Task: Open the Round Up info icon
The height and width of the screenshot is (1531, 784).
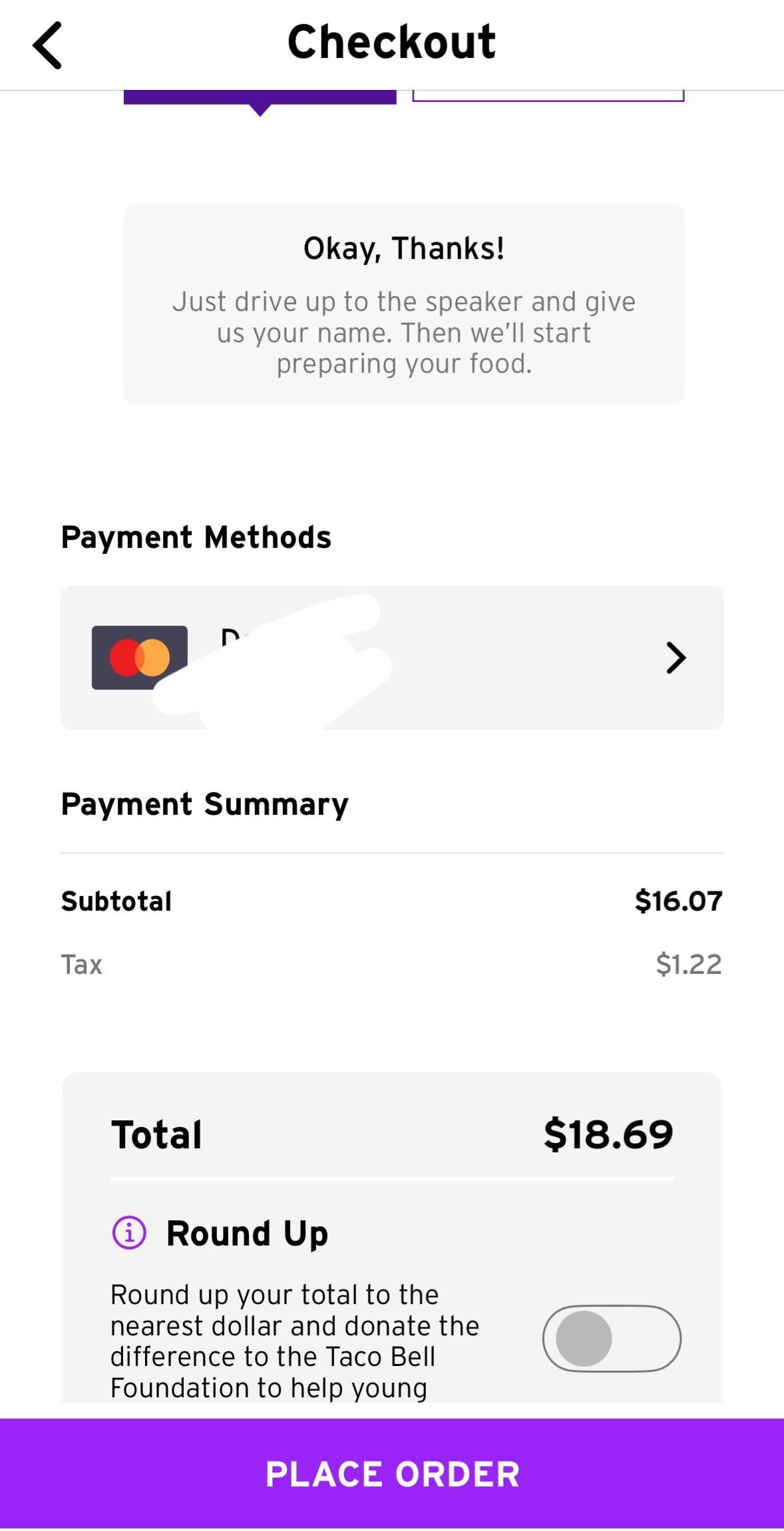Action: 129,1232
